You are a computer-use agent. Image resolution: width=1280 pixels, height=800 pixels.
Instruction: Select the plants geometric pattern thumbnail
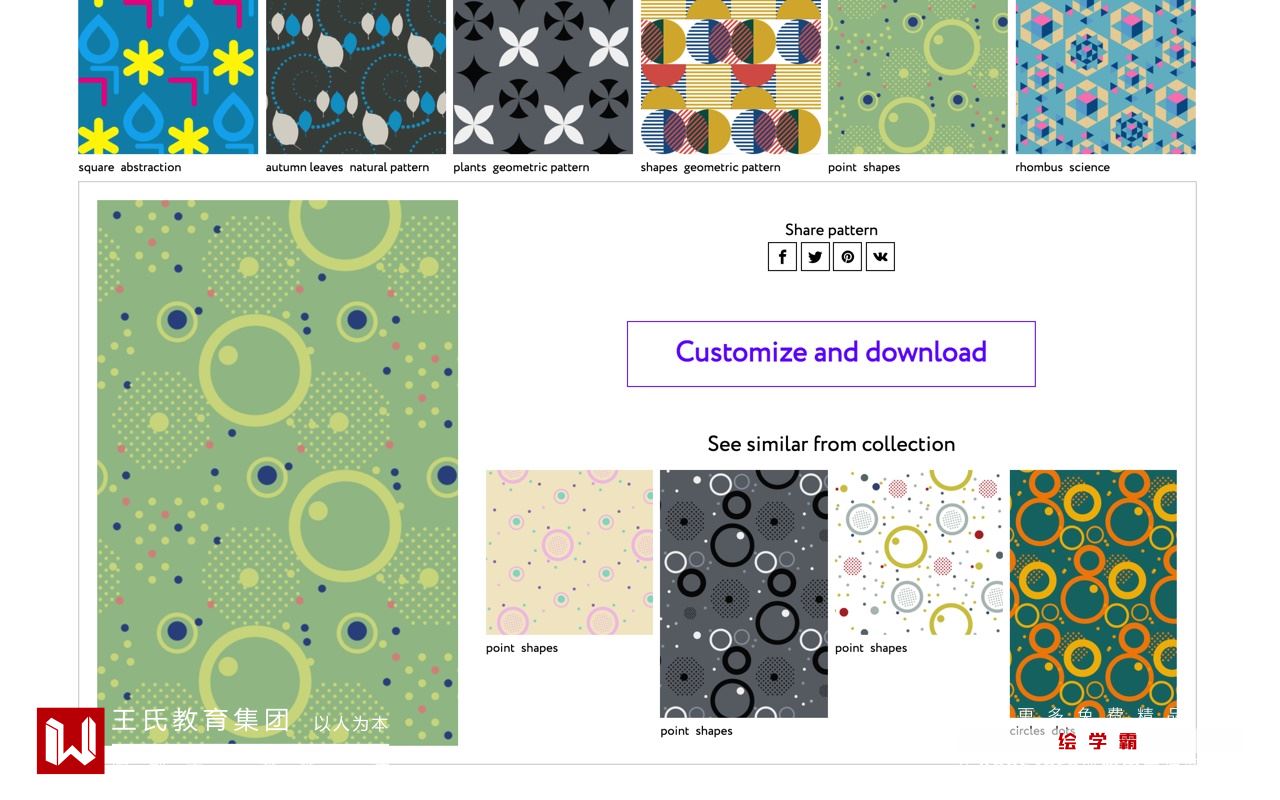[543, 77]
